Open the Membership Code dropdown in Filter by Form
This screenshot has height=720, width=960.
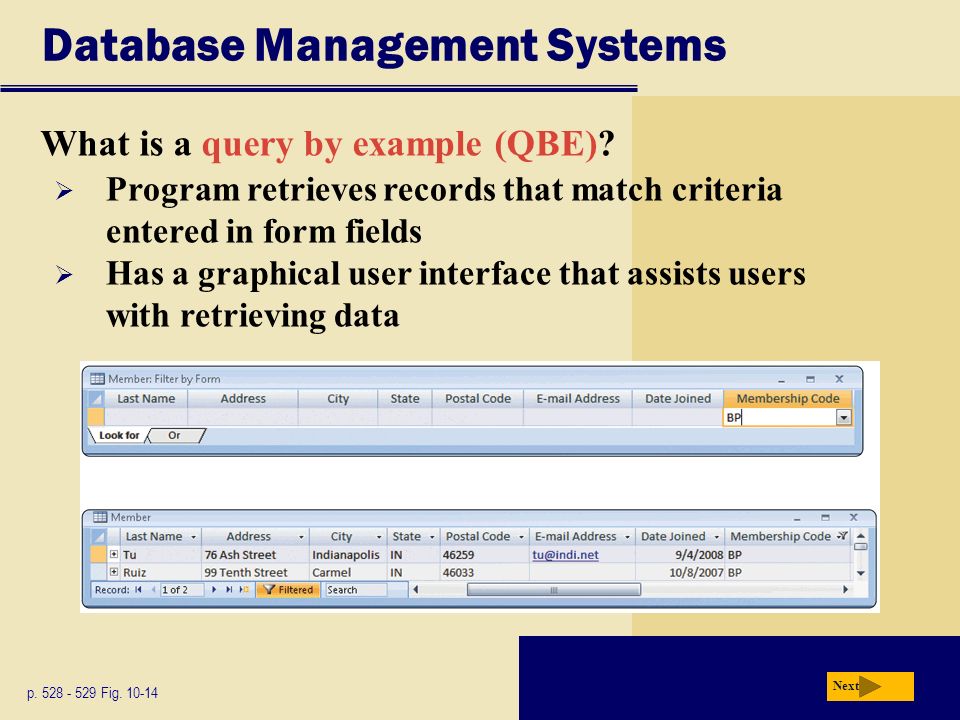[844, 418]
